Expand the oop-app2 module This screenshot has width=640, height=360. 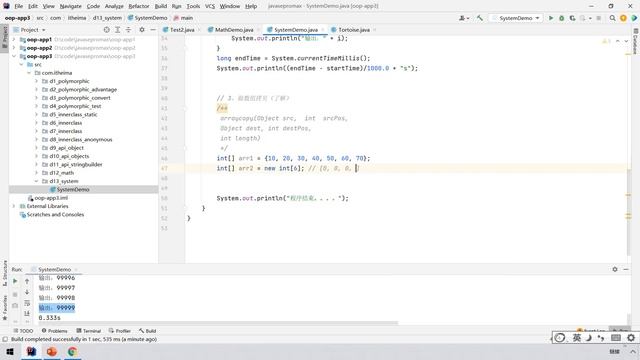coord(14,48)
